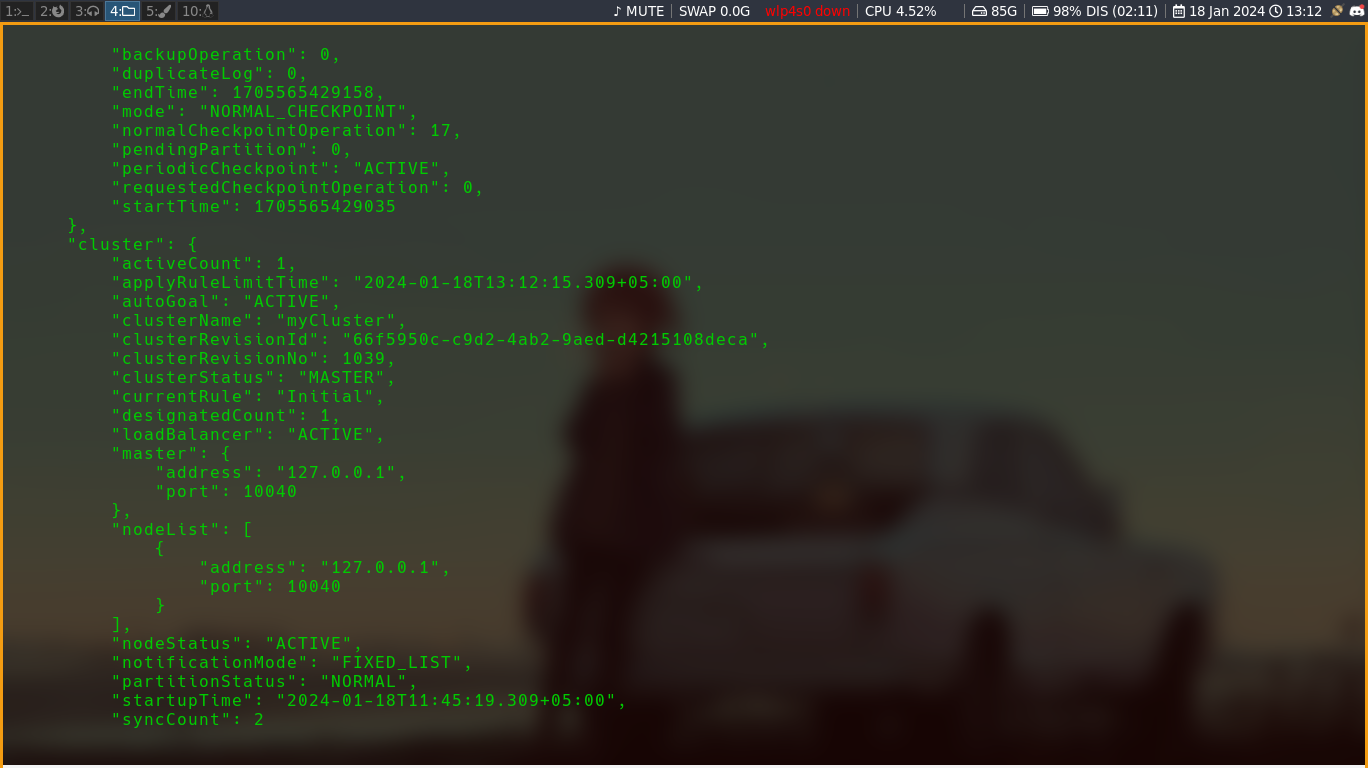Switch to workspace 1 terminal icon

click(x=17, y=11)
